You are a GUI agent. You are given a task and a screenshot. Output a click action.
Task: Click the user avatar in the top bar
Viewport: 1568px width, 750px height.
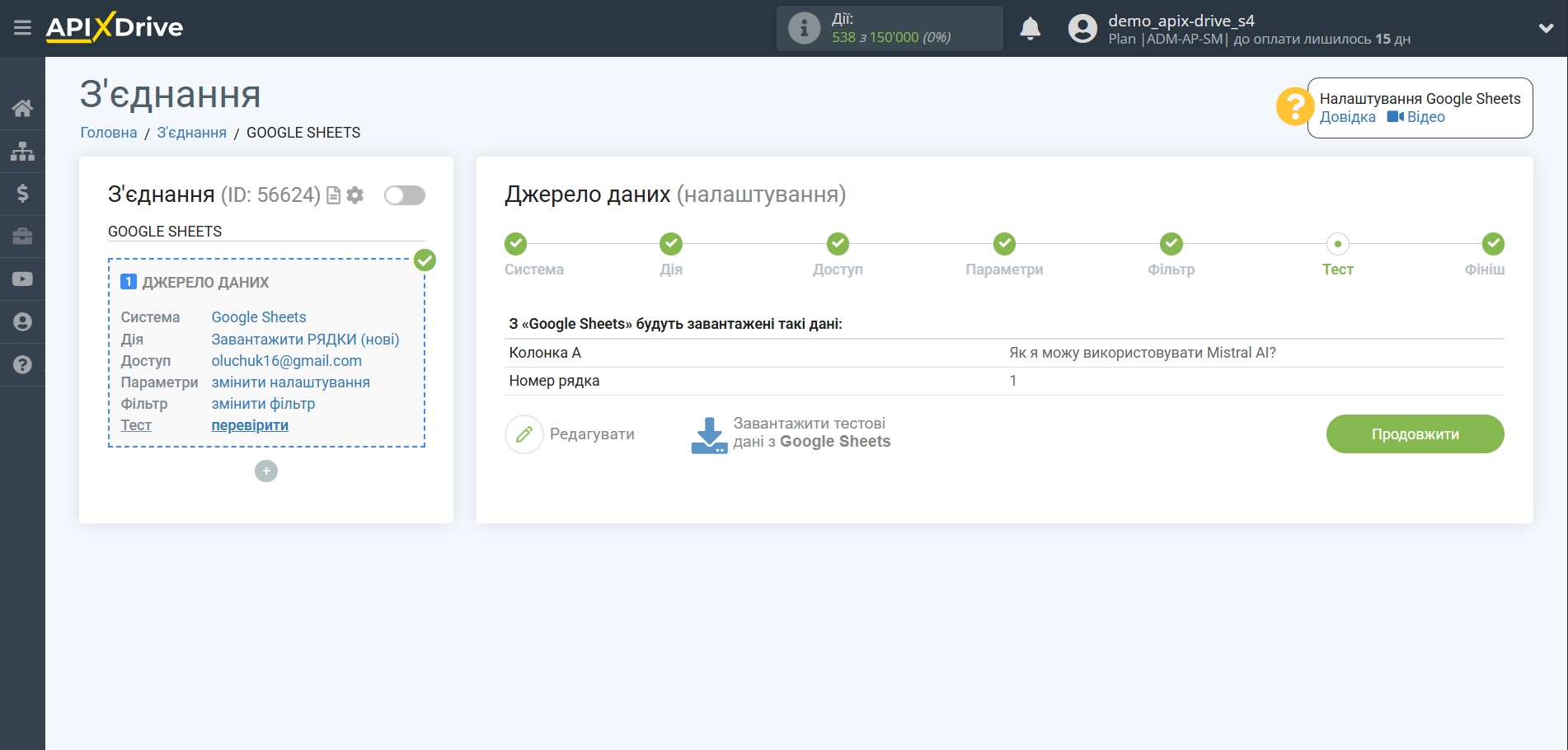click(1082, 27)
